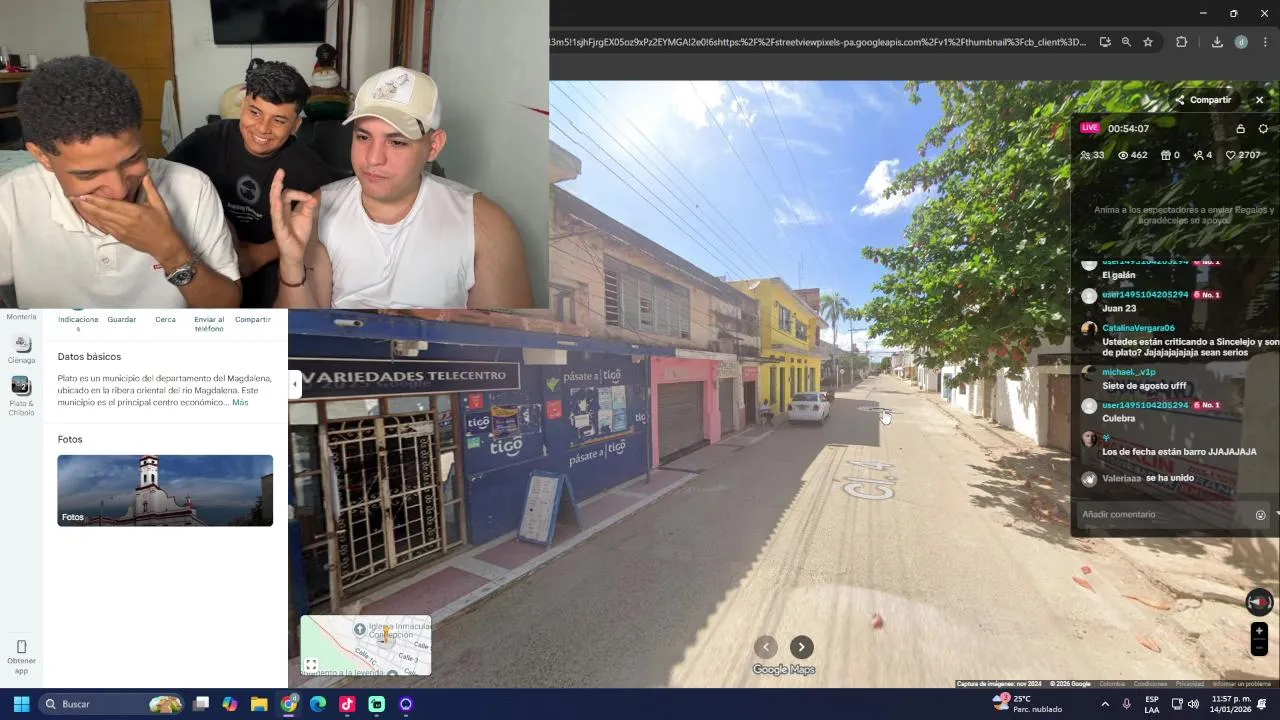
Task: Collapse the side panel arrow
Action: (x=294, y=385)
